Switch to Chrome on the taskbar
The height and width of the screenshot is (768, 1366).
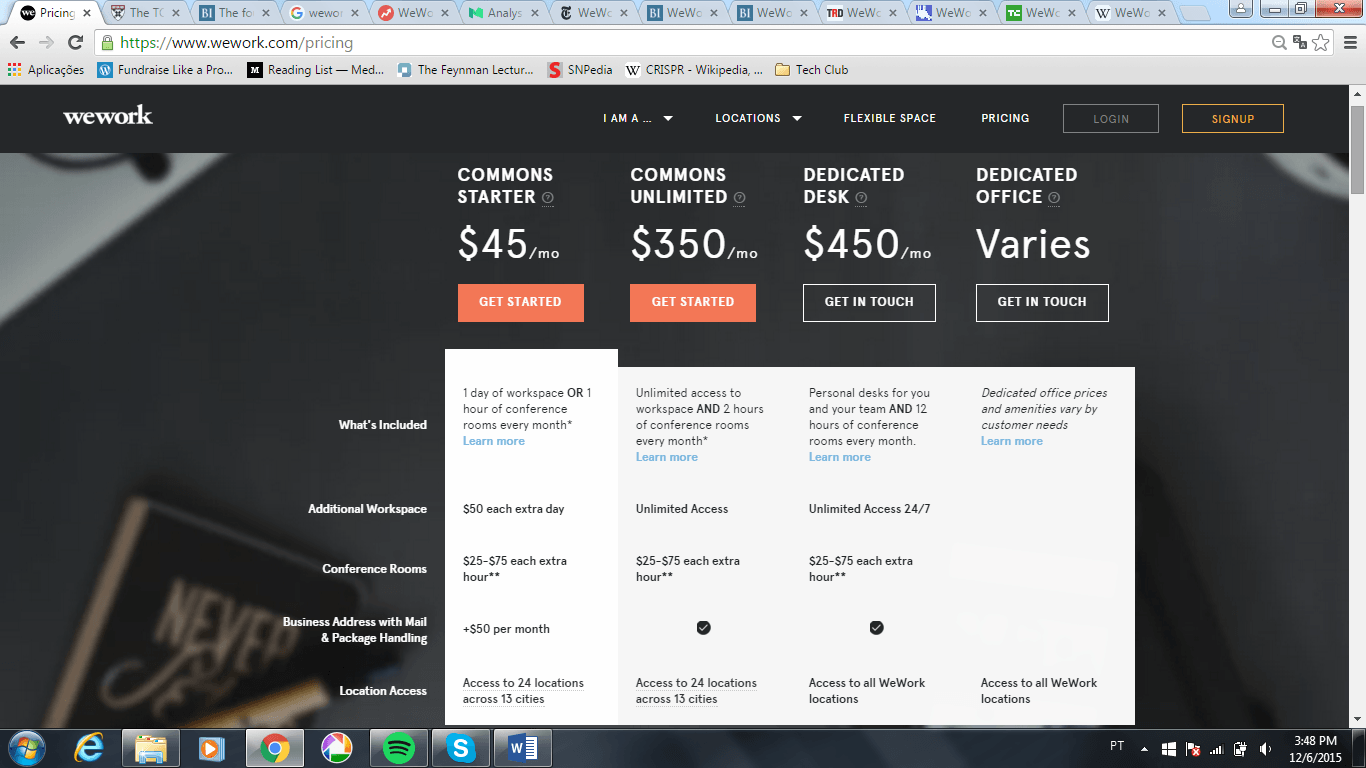coord(275,748)
